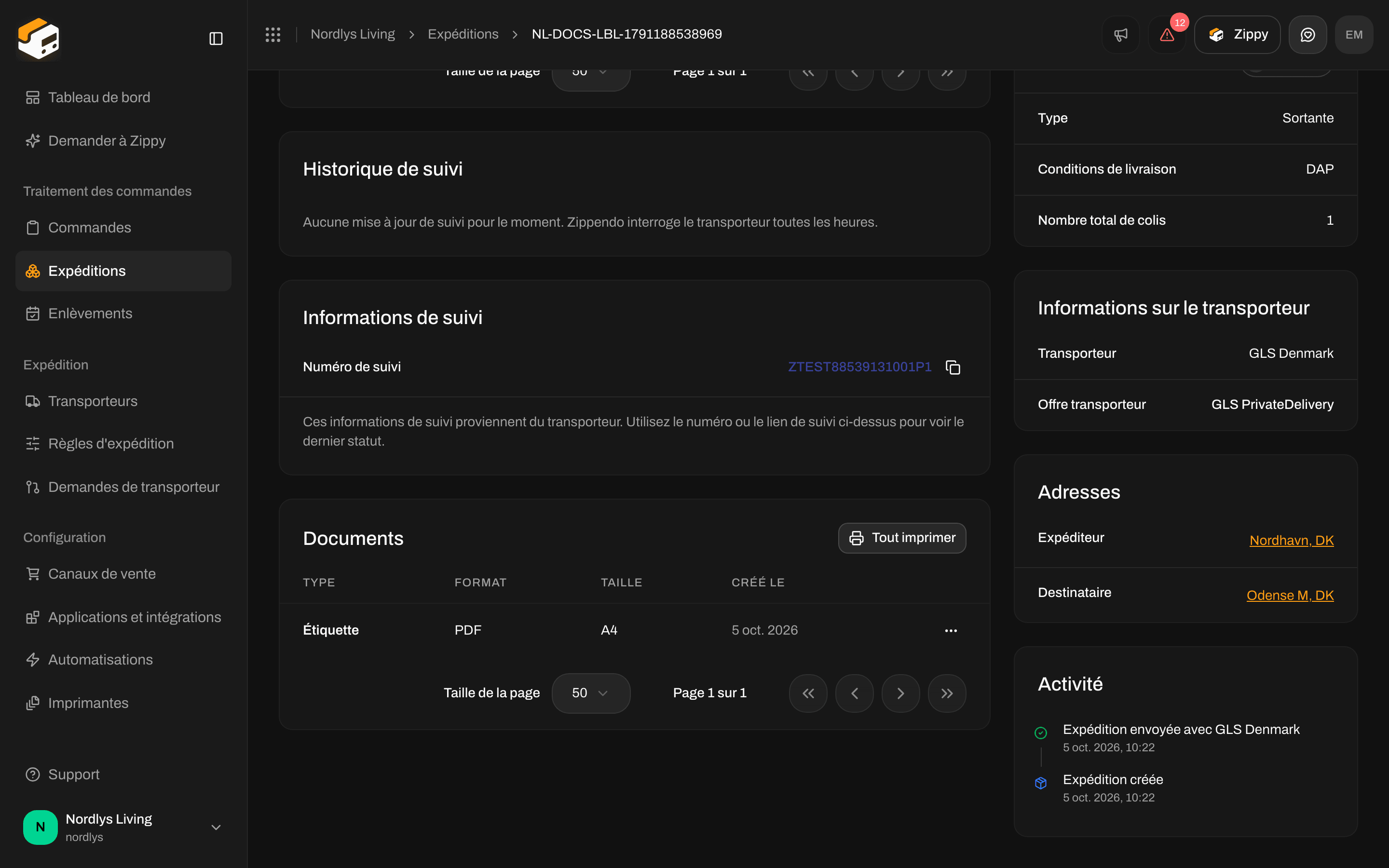The height and width of the screenshot is (868, 1389).
Task: Open tracking link ZTEST88539131001P1
Action: (x=859, y=367)
